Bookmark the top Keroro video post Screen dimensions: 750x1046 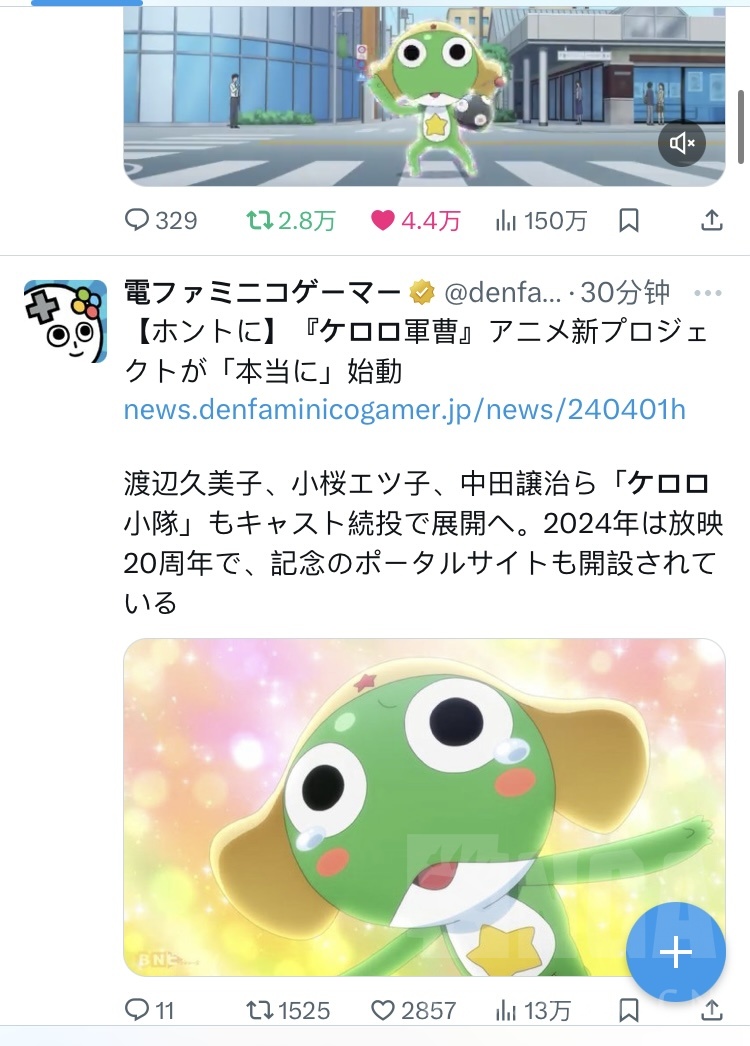tap(629, 220)
